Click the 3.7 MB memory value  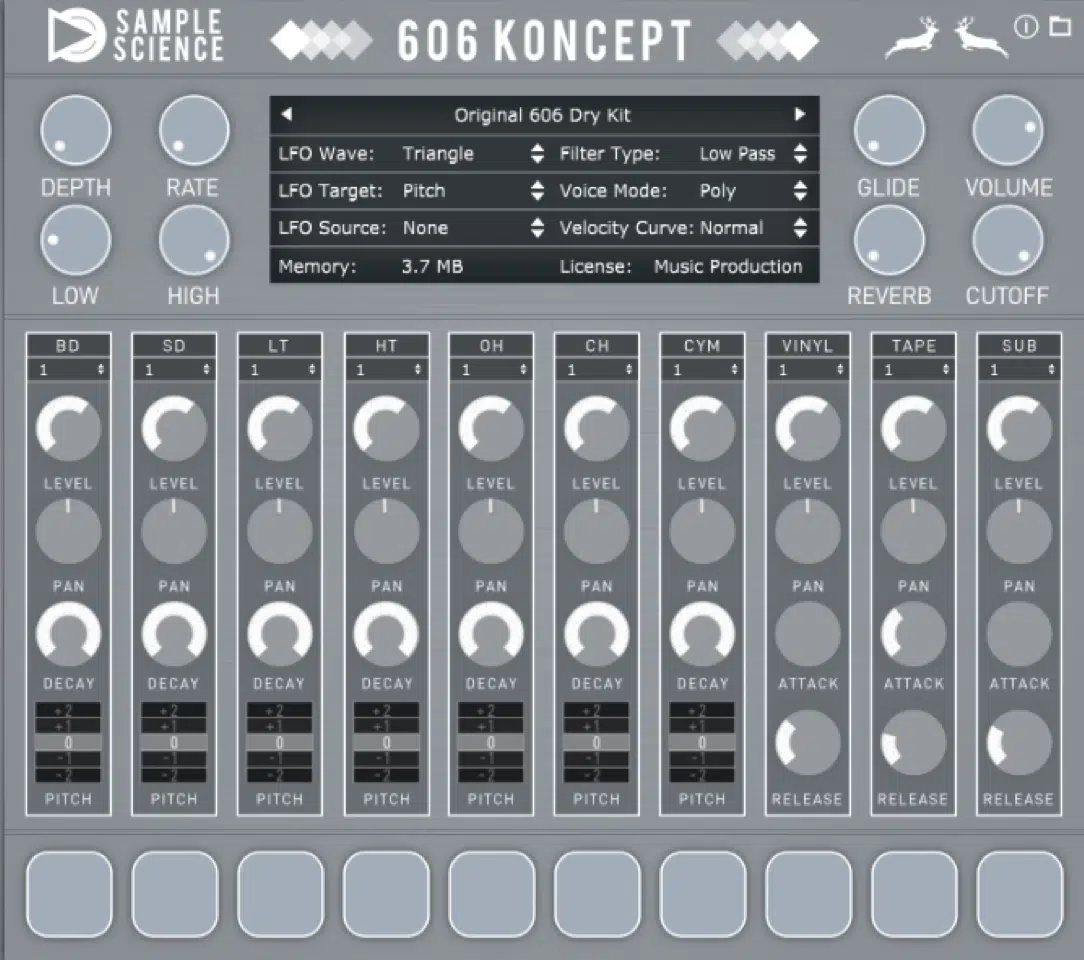(432, 266)
